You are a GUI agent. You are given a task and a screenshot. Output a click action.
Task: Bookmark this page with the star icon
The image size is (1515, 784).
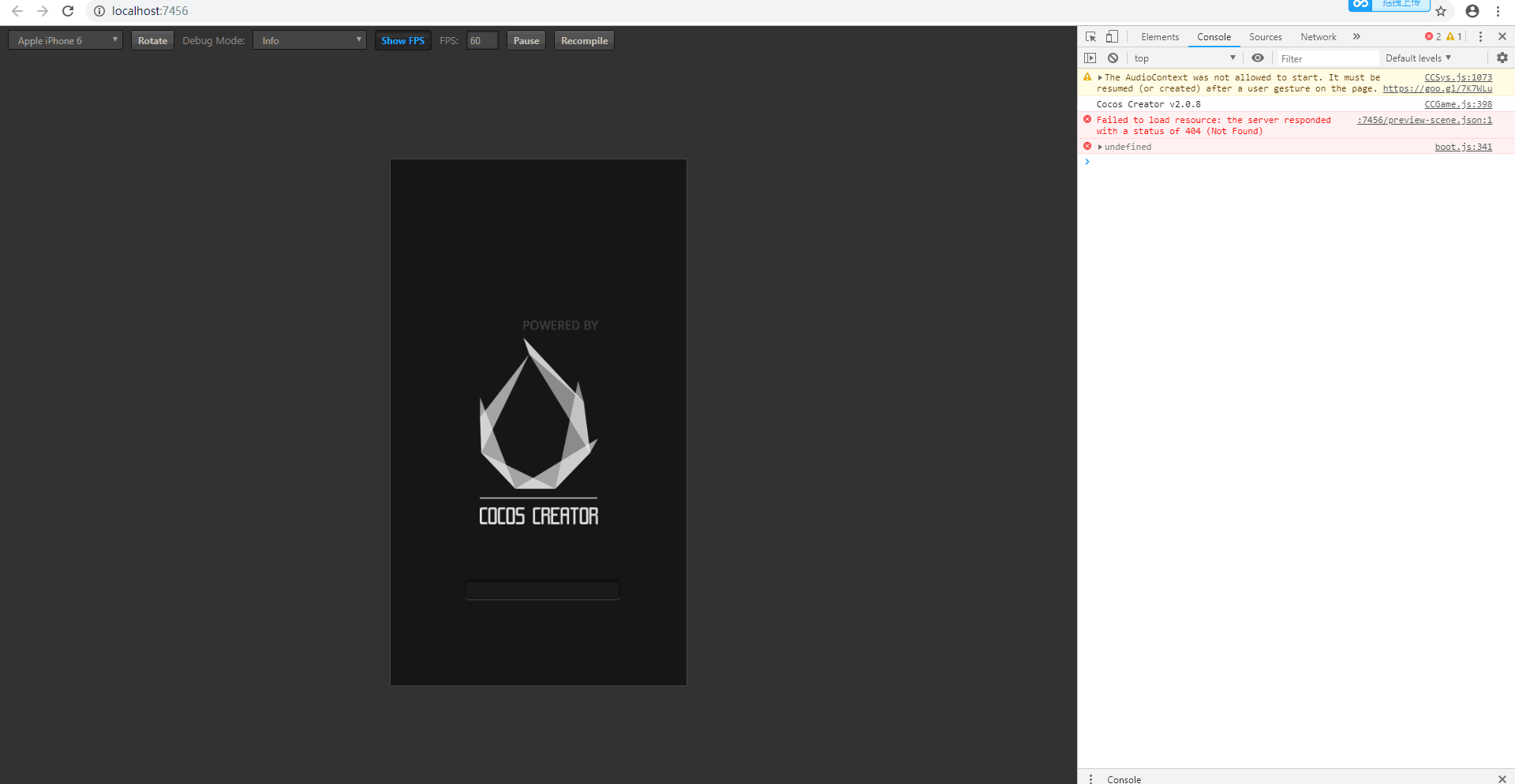[x=1441, y=11]
